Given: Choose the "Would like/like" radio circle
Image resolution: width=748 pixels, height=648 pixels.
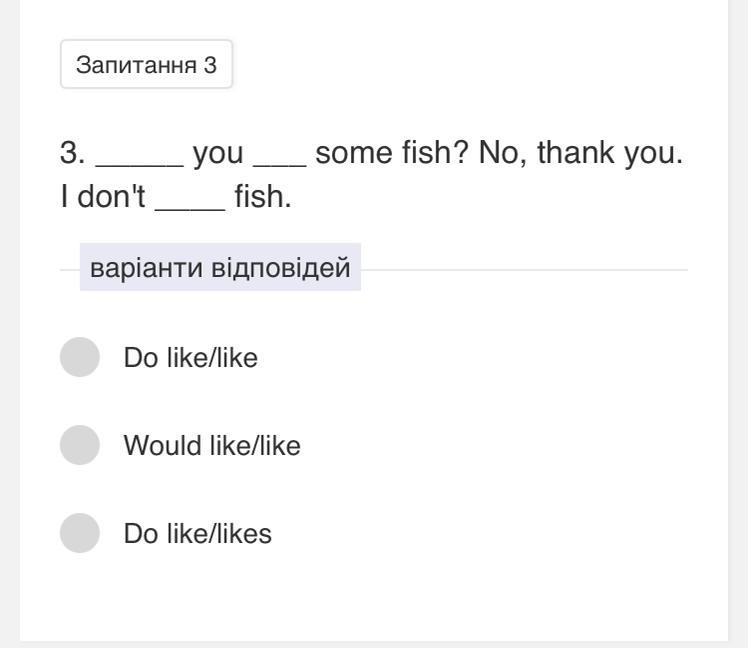Looking at the screenshot, I should [80, 446].
